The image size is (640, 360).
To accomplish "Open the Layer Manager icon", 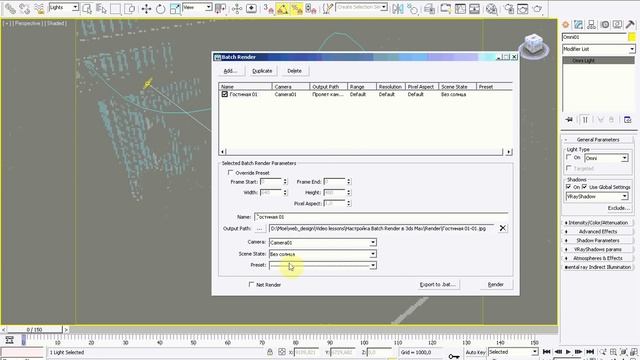I will point(429,9).
